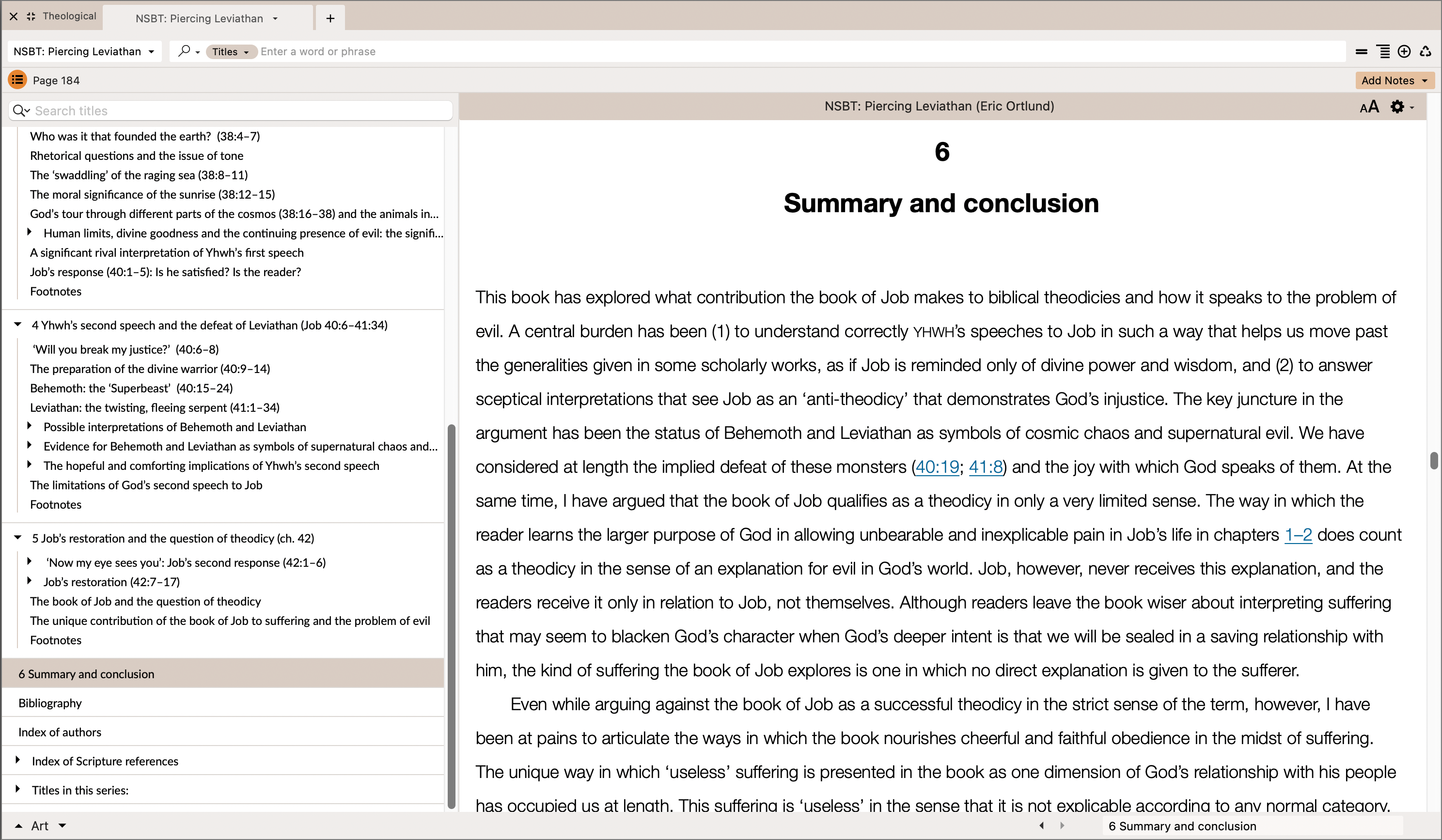This screenshot has width=1442, height=840.
Task: Open the Titles search scope dropdown
Action: 231,51
